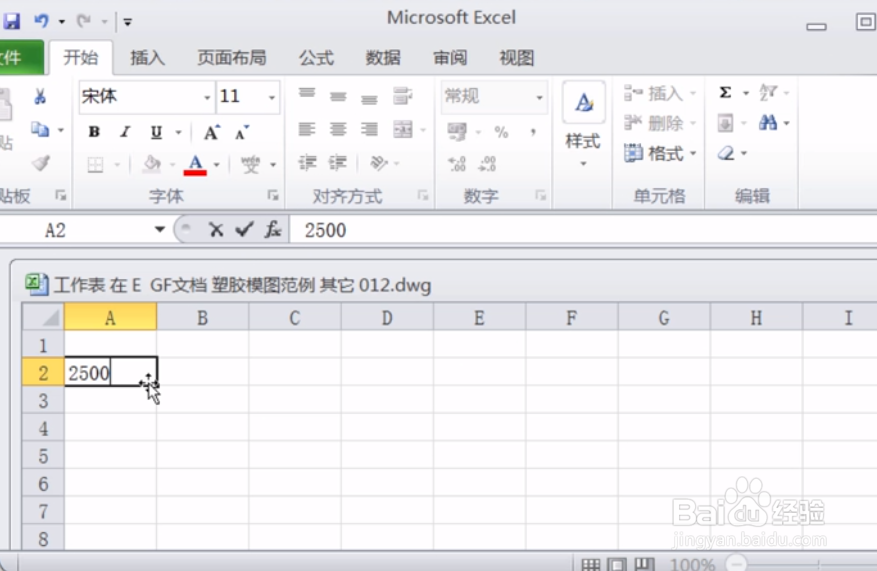Apply red Font Color button
Image resolution: width=877 pixels, height=571 pixels.
click(x=195, y=165)
